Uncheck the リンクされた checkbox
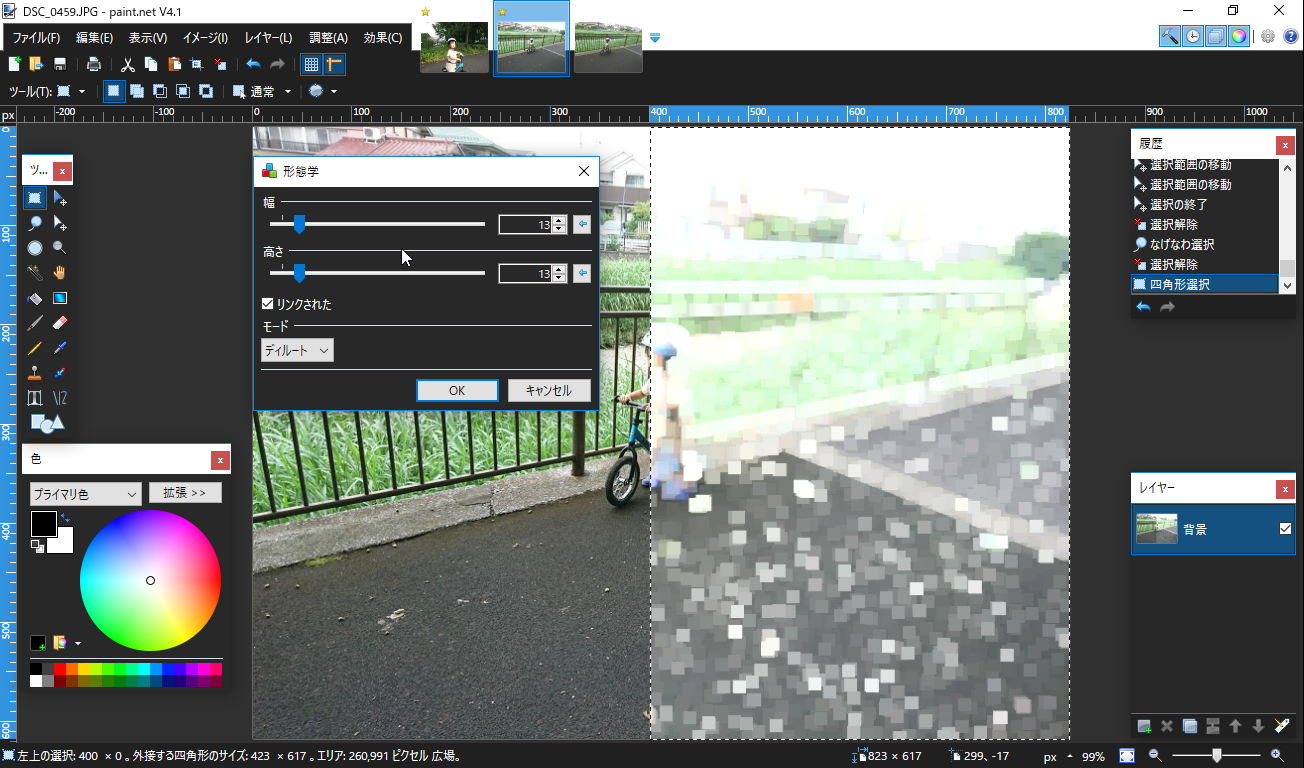 268,304
